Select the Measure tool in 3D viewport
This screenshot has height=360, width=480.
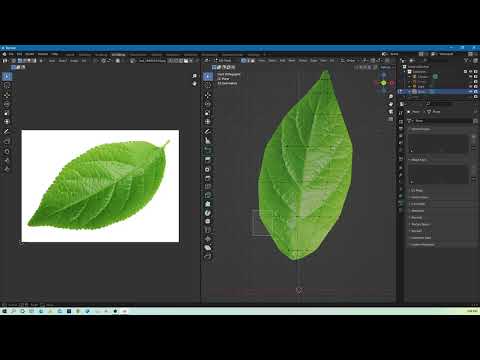(208, 140)
